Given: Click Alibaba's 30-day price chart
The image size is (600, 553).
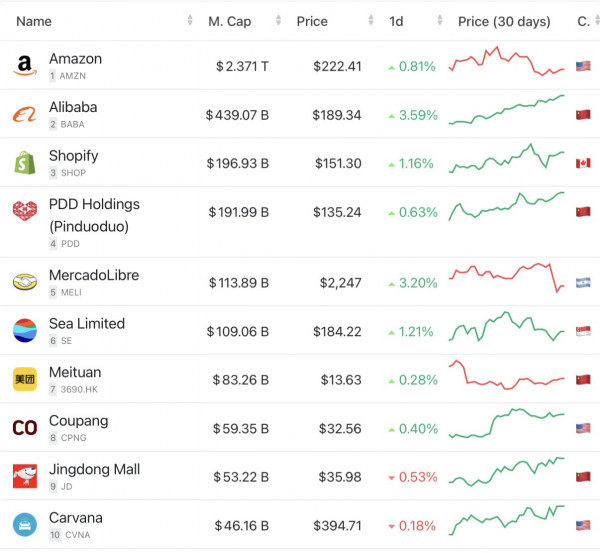Looking at the screenshot, I should (x=507, y=110).
